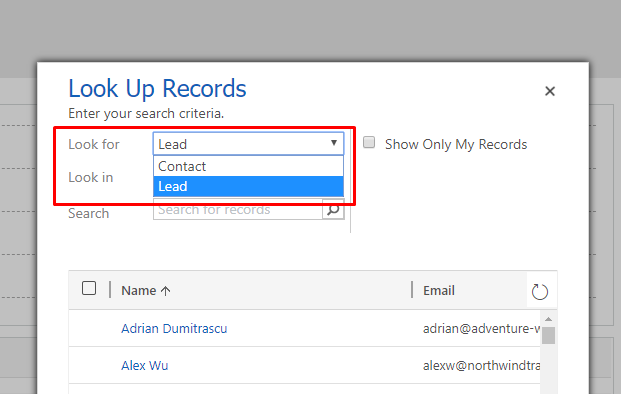Click the Name column header
This screenshot has width=621, height=394.
coord(139,291)
